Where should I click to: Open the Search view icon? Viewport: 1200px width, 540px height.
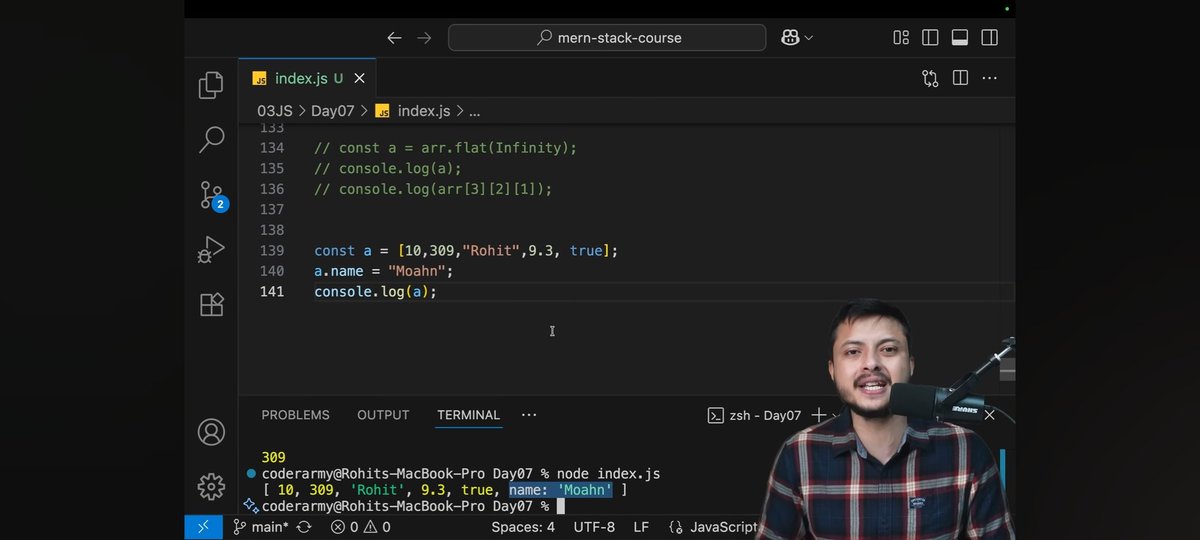coord(211,139)
